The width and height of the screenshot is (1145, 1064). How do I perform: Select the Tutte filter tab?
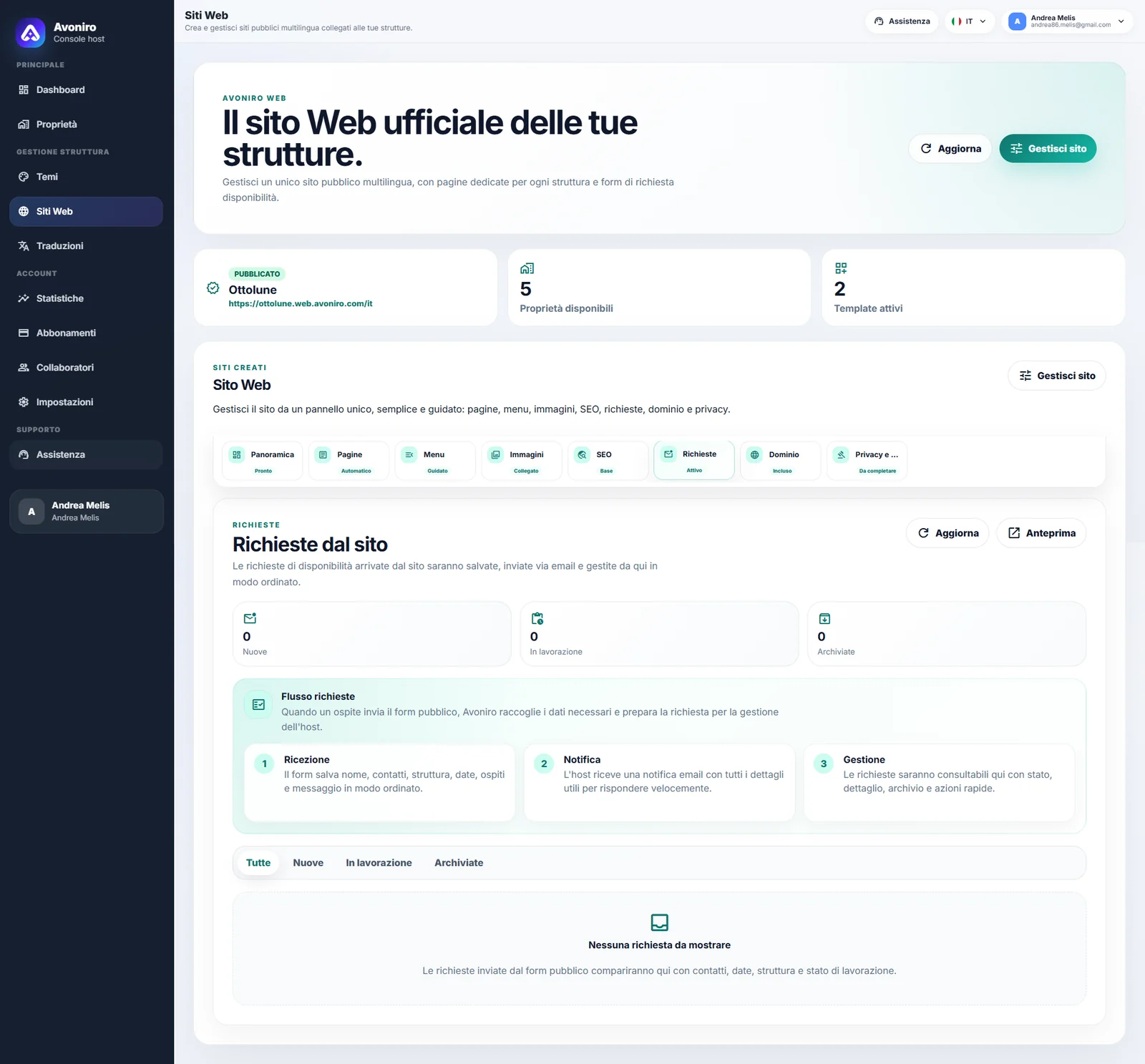pos(258,863)
